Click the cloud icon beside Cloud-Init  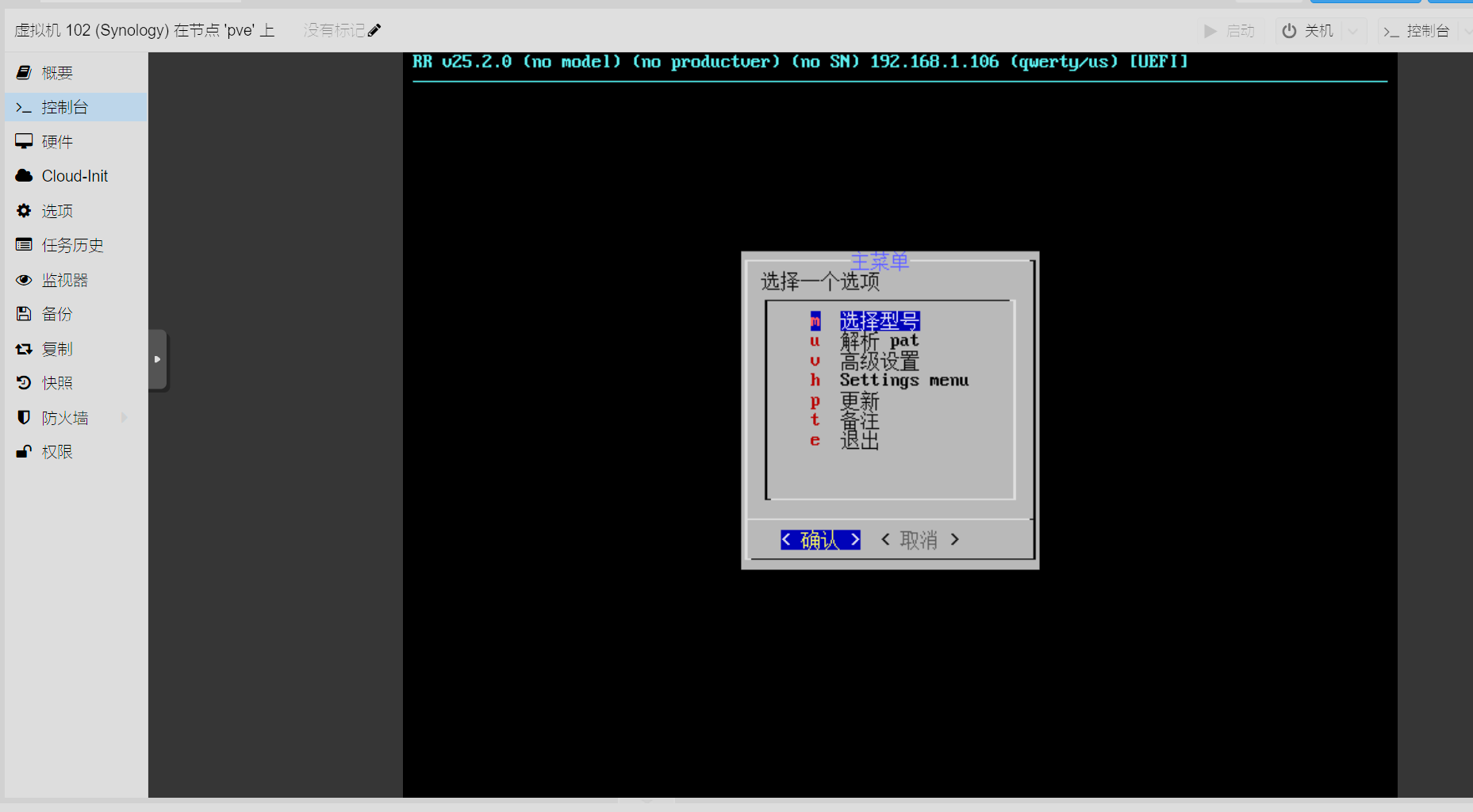24,175
